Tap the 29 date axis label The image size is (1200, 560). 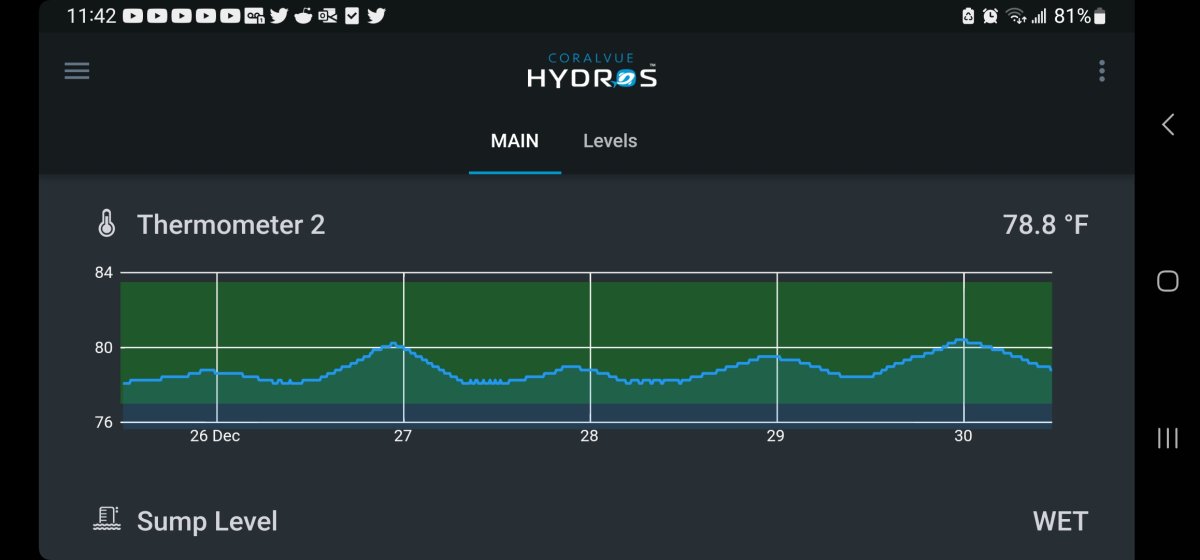pyautogui.click(x=775, y=436)
